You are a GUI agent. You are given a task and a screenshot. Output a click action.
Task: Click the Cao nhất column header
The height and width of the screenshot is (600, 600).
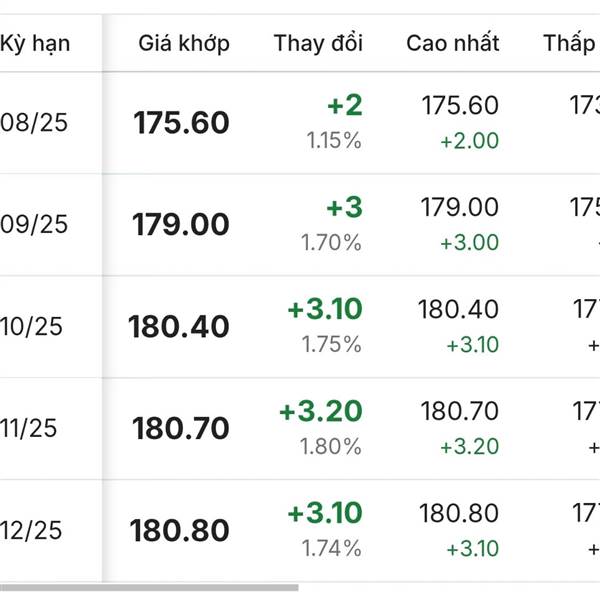pyautogui.click(x=453, y=43)
